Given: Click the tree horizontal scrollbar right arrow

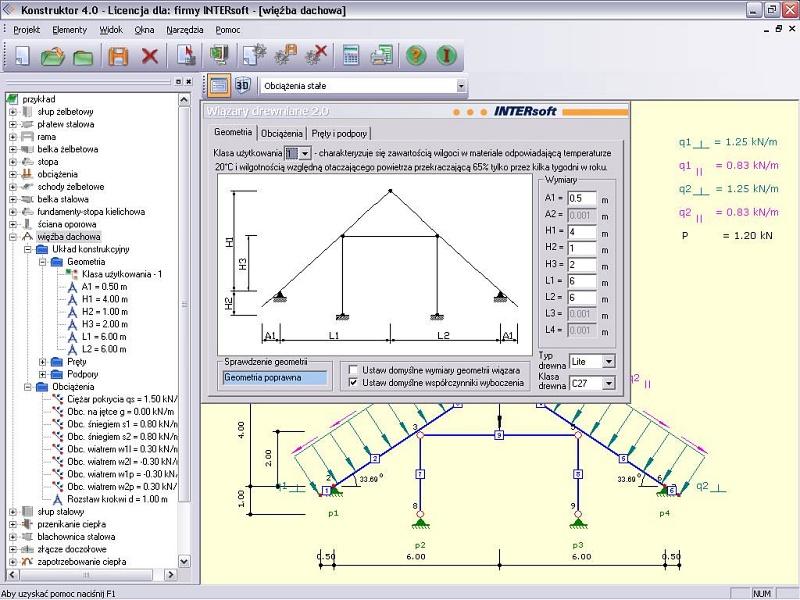Looking at the screenshot, I should (170, 574).
